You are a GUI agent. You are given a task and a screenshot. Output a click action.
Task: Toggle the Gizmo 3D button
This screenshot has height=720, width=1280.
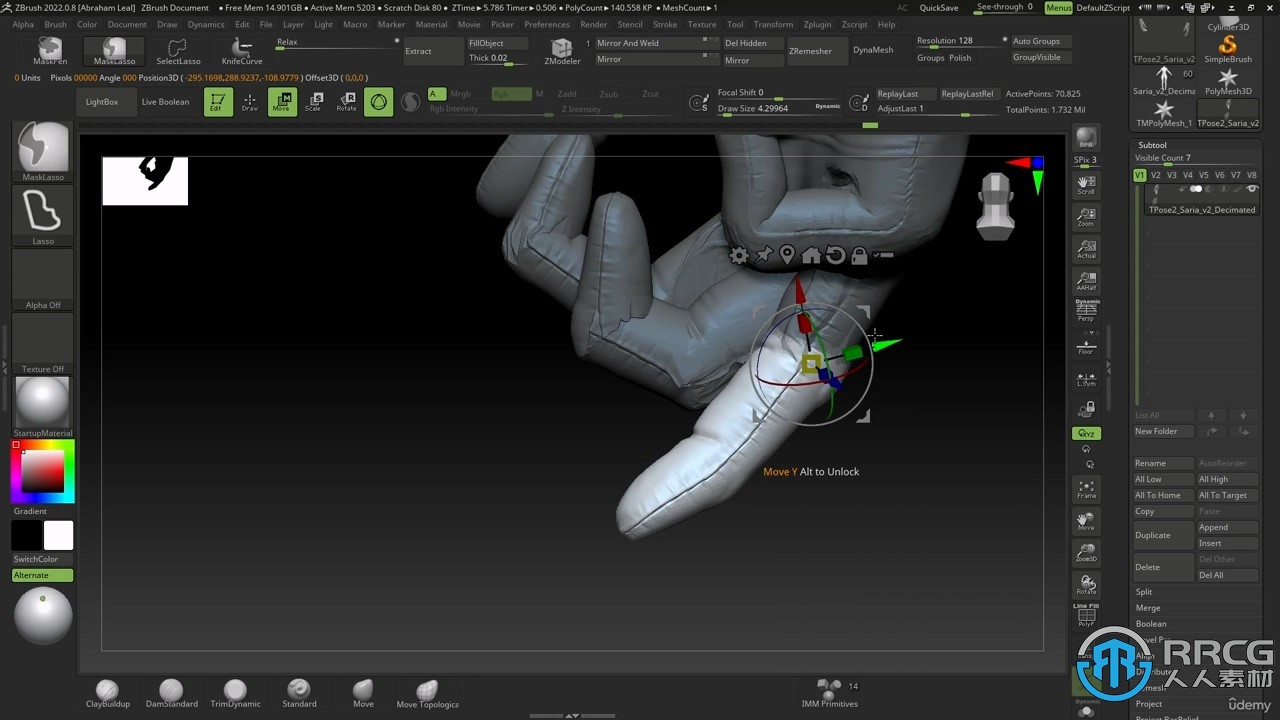pyautogui.click(x=378, y=101)
